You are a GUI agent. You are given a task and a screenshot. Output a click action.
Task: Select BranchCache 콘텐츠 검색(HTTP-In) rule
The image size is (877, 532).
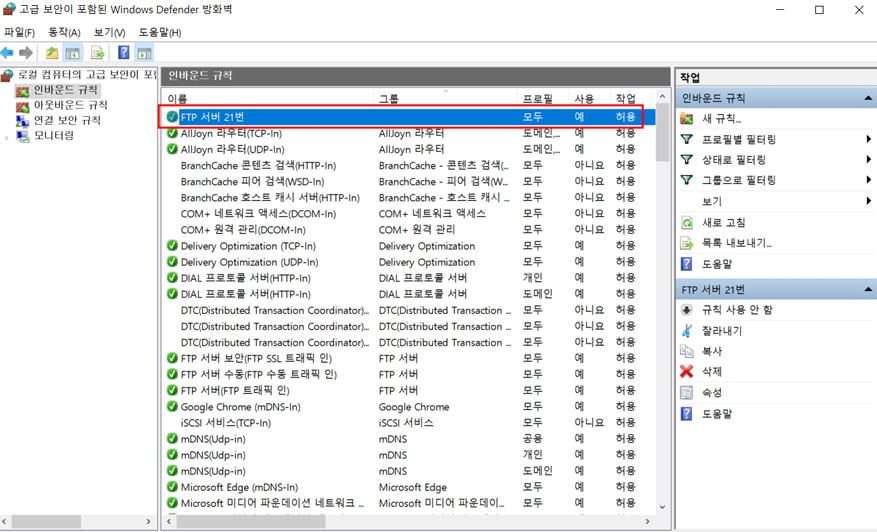(408, 166)
